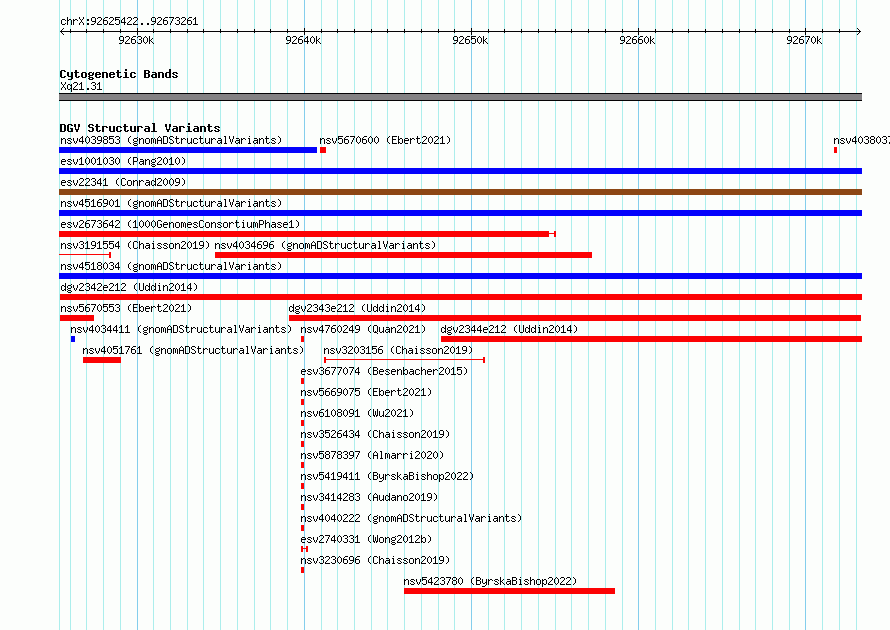The width and height of the screenshot is (890, 630).
Task: Click the 92640k ruler position label
Action: pos(303,40)
